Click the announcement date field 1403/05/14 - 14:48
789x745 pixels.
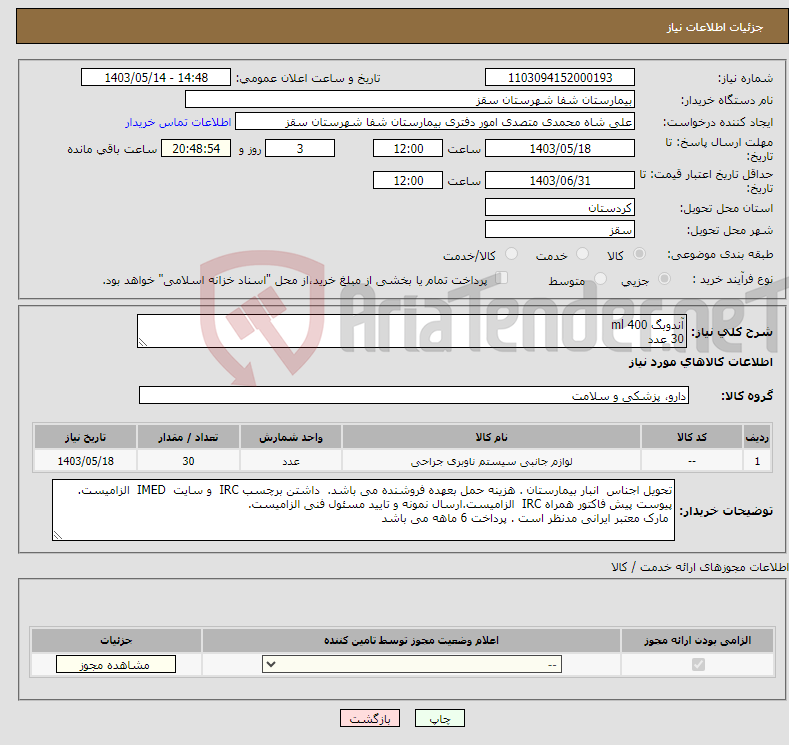coord(155,77)
